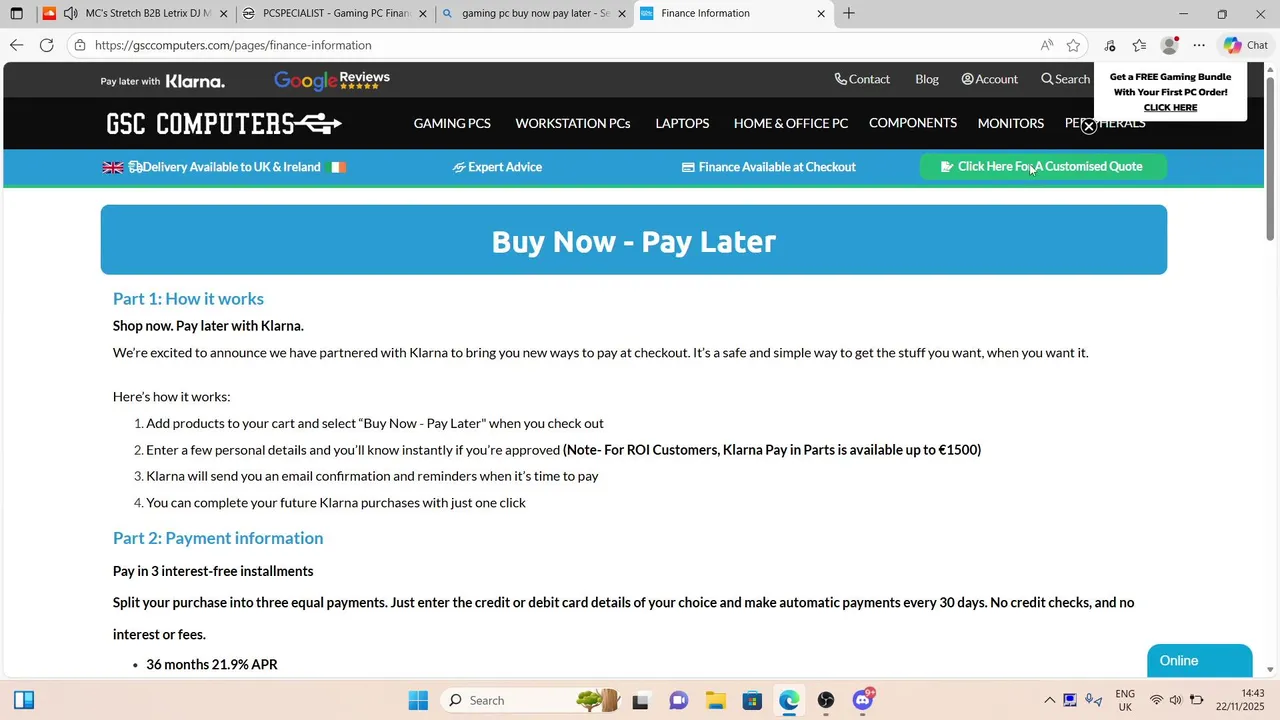The height and width of the screenshot is (720, 1280).
Task: Click the address bar URL
Action: tap(233, 45)
